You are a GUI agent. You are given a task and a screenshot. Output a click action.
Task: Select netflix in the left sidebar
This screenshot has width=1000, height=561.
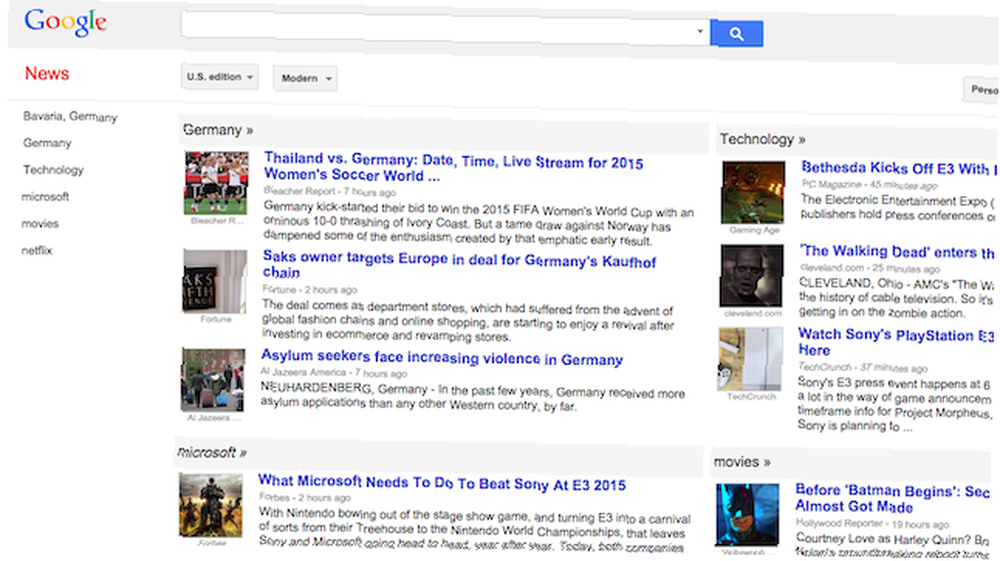click(x=37, y=251)
